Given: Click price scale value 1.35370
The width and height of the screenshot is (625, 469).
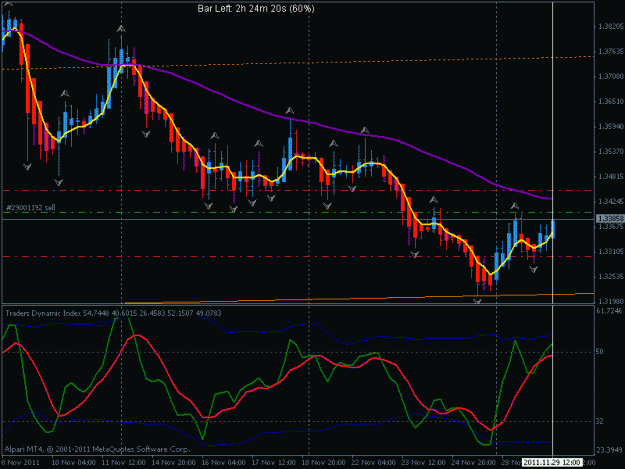Looking at the screenshot, I should pos(611,151).
